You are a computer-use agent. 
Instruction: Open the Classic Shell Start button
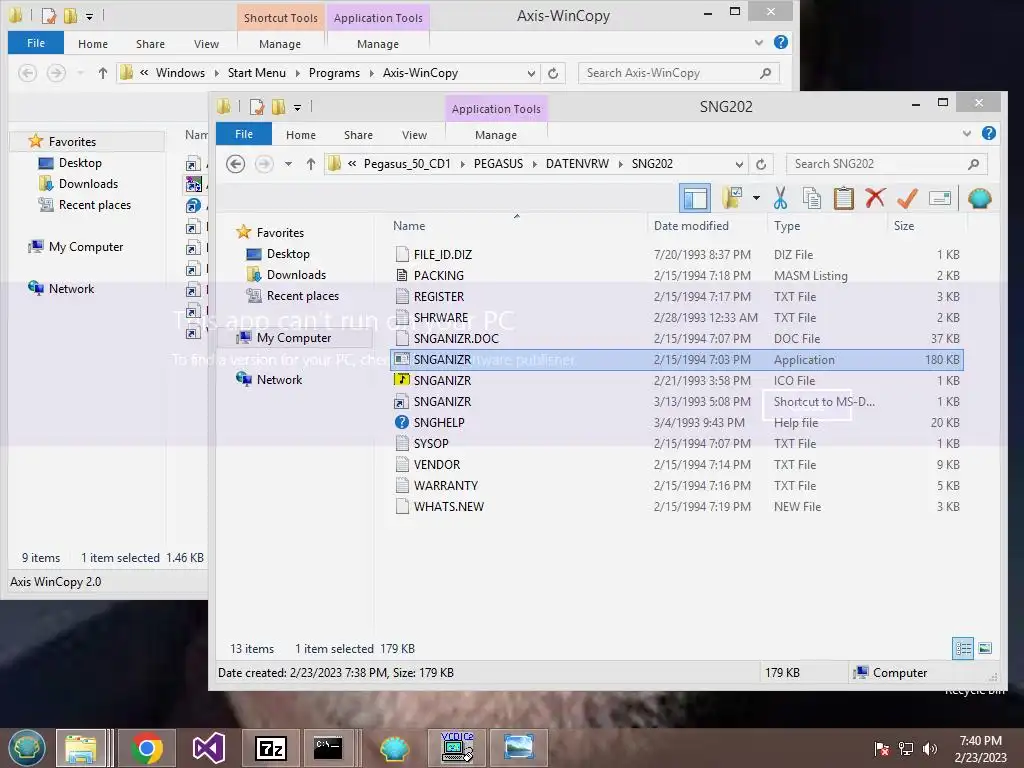click(x=26, y=748)
